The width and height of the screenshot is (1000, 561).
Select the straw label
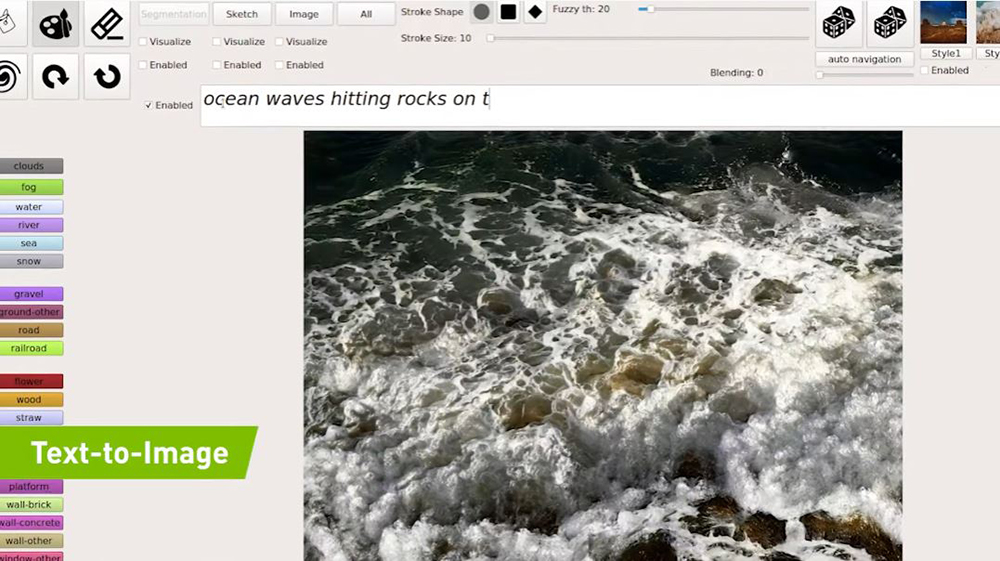click(x=29, y=418)
